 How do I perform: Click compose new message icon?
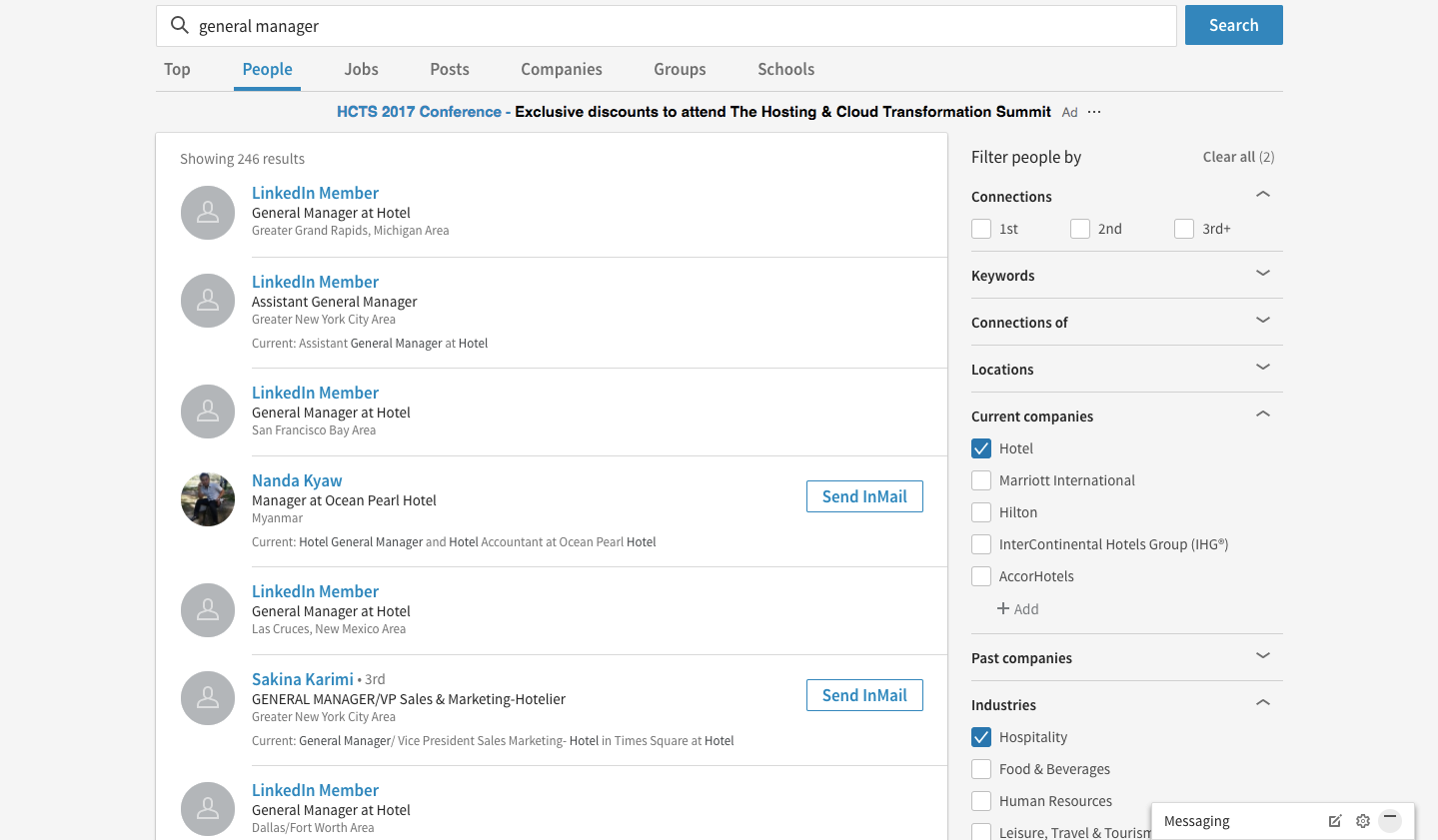1334,821
